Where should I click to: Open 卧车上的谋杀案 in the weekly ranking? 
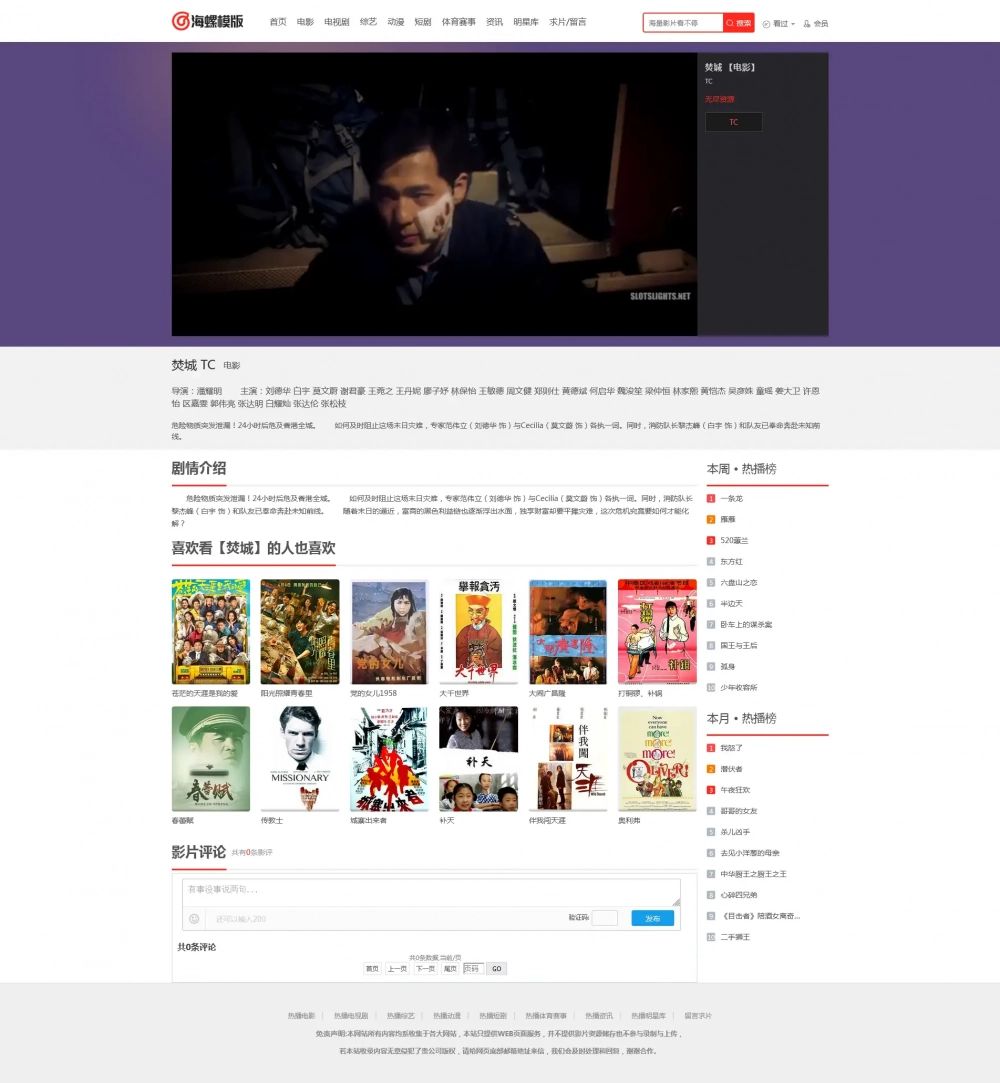point(746,624)
